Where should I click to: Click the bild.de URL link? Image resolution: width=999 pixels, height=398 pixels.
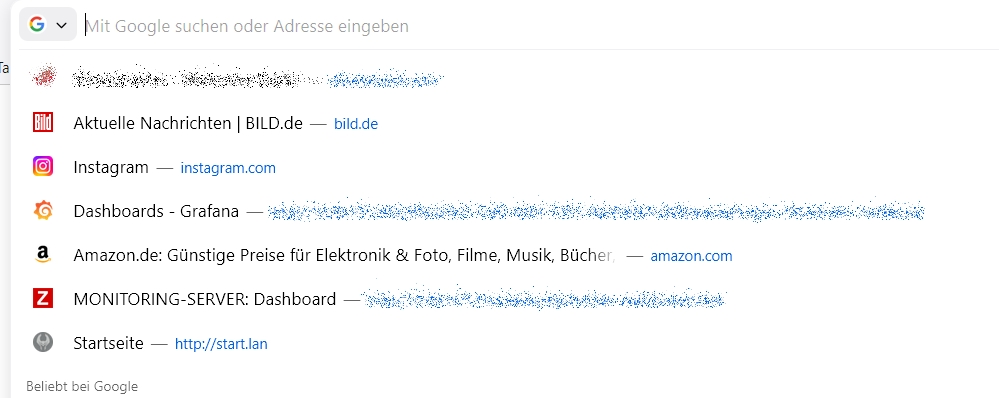[x=356, y=124]
